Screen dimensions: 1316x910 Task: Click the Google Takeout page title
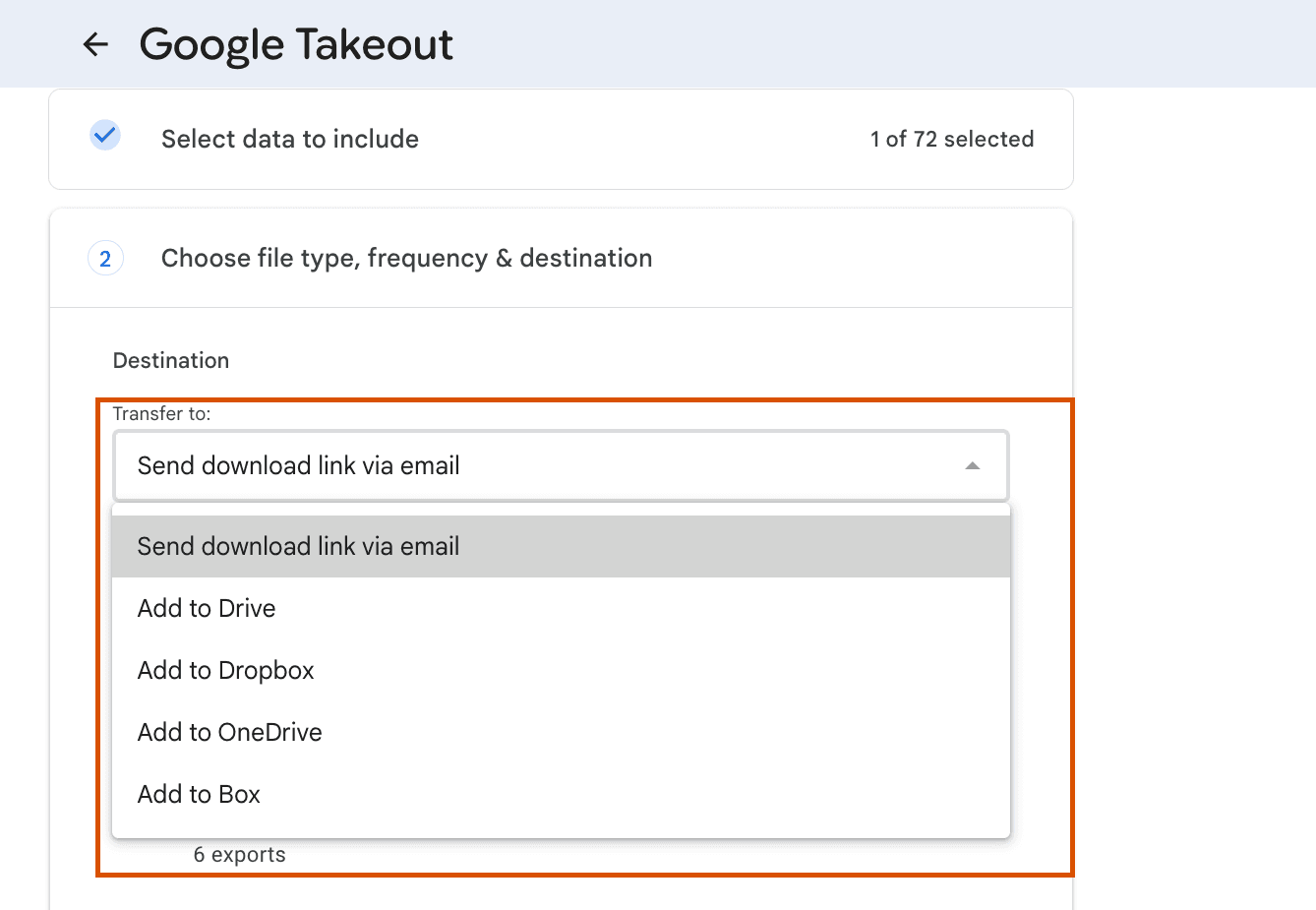tap(296, 45)
